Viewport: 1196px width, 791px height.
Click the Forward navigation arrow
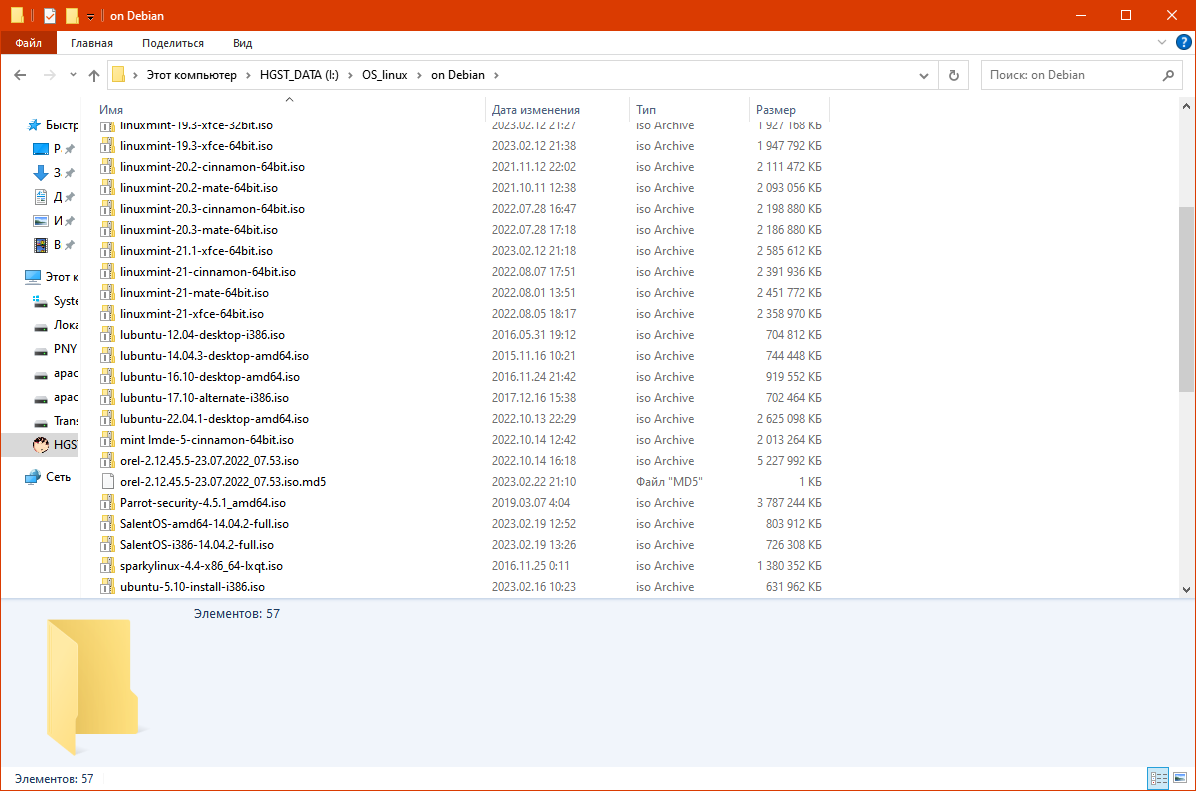tap(50, 75)
